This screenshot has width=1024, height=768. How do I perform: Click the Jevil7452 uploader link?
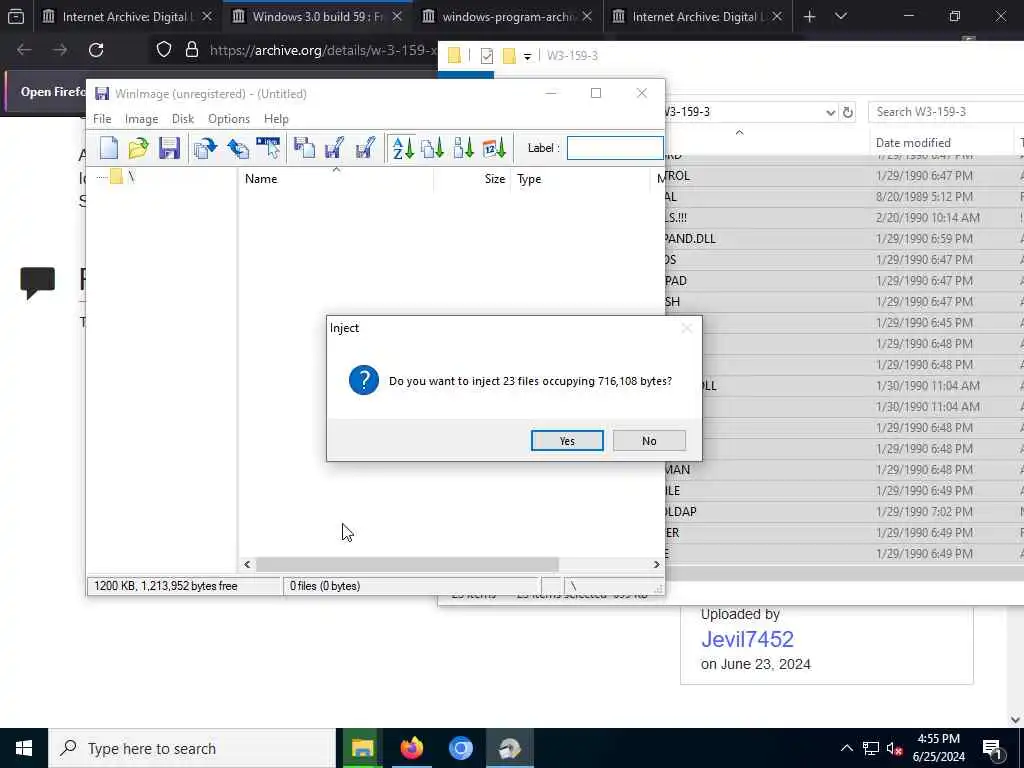pos(747,639)
